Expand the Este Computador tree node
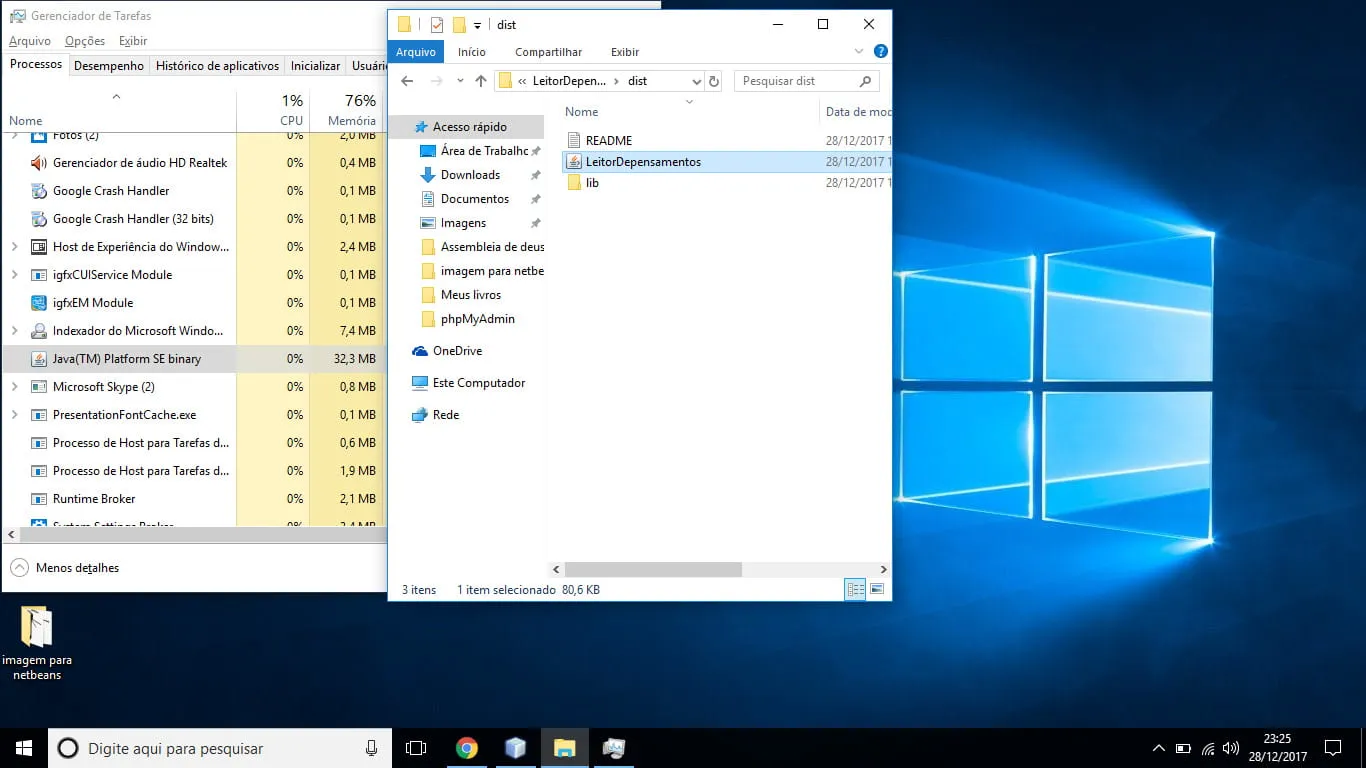The height and width of the screenshot is (768, 1366). (400, 383)
